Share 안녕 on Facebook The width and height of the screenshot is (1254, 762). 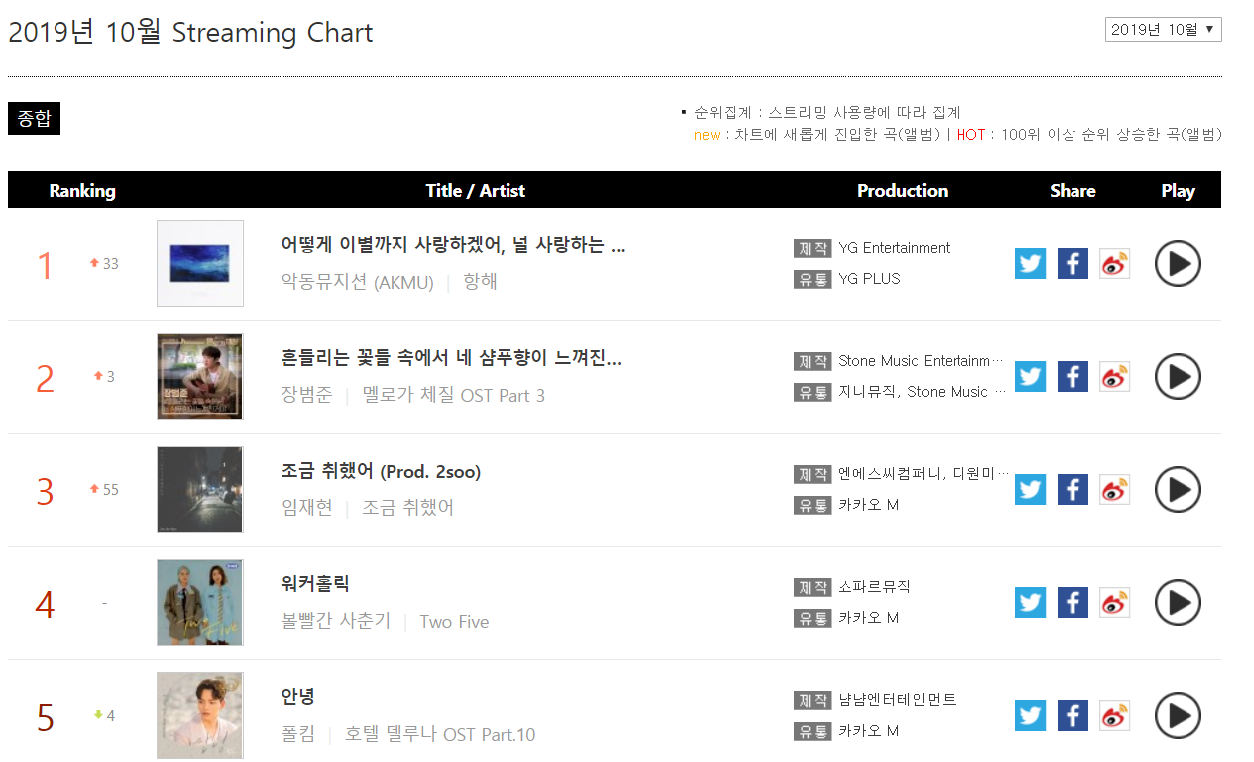(x=1072, y=716)
